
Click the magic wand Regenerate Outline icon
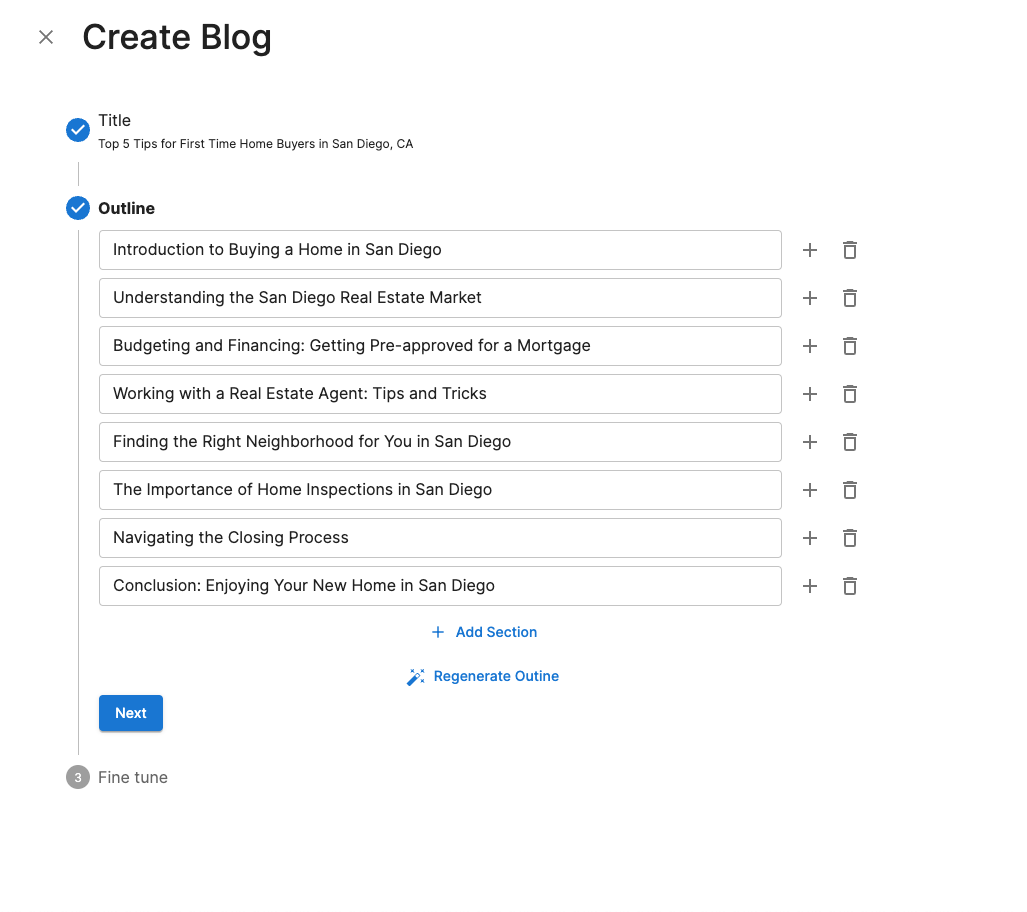click(416, 677)
